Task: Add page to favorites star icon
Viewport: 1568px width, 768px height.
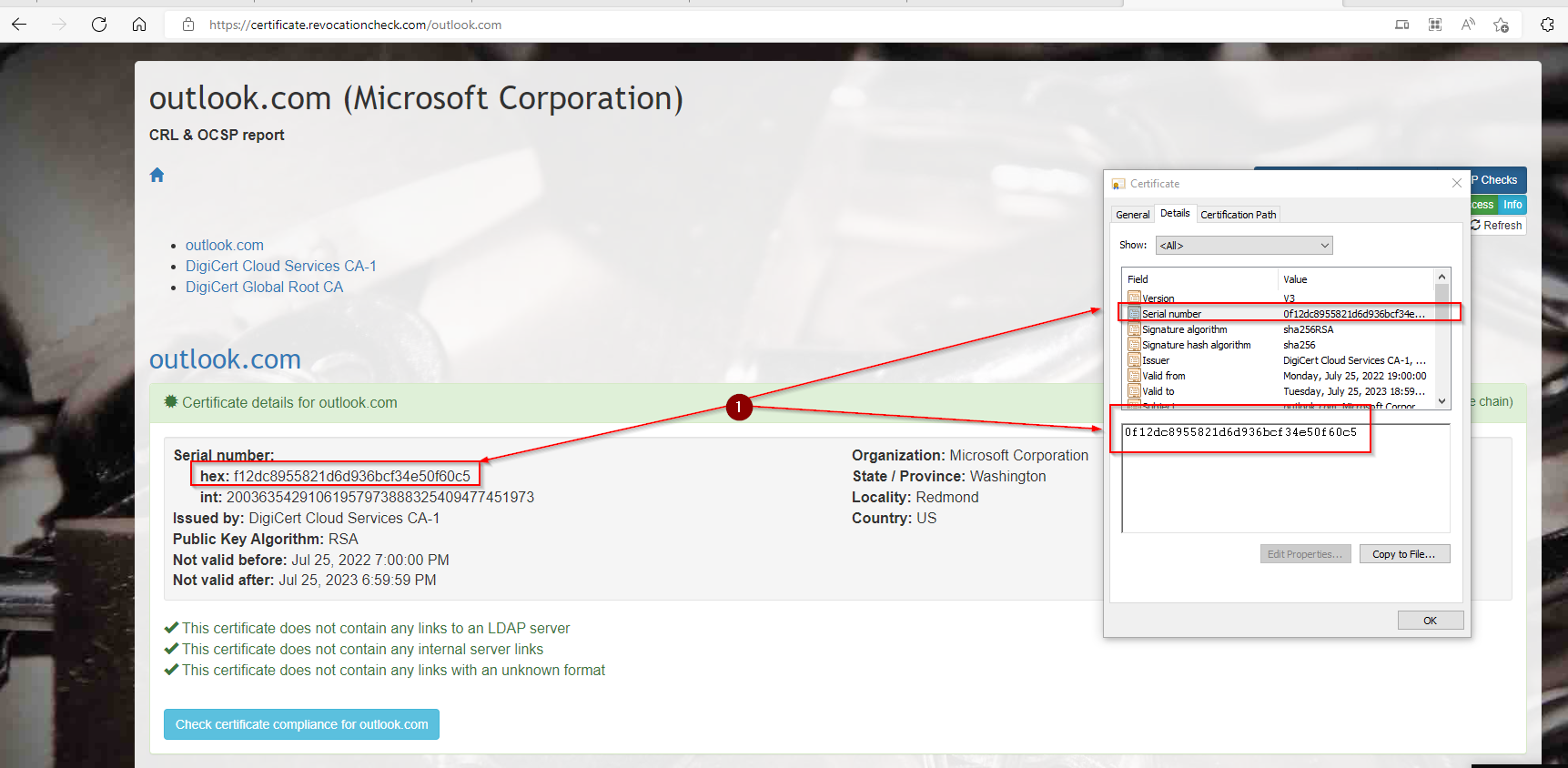Action: pyautogui.click(x=1502, y=25)
